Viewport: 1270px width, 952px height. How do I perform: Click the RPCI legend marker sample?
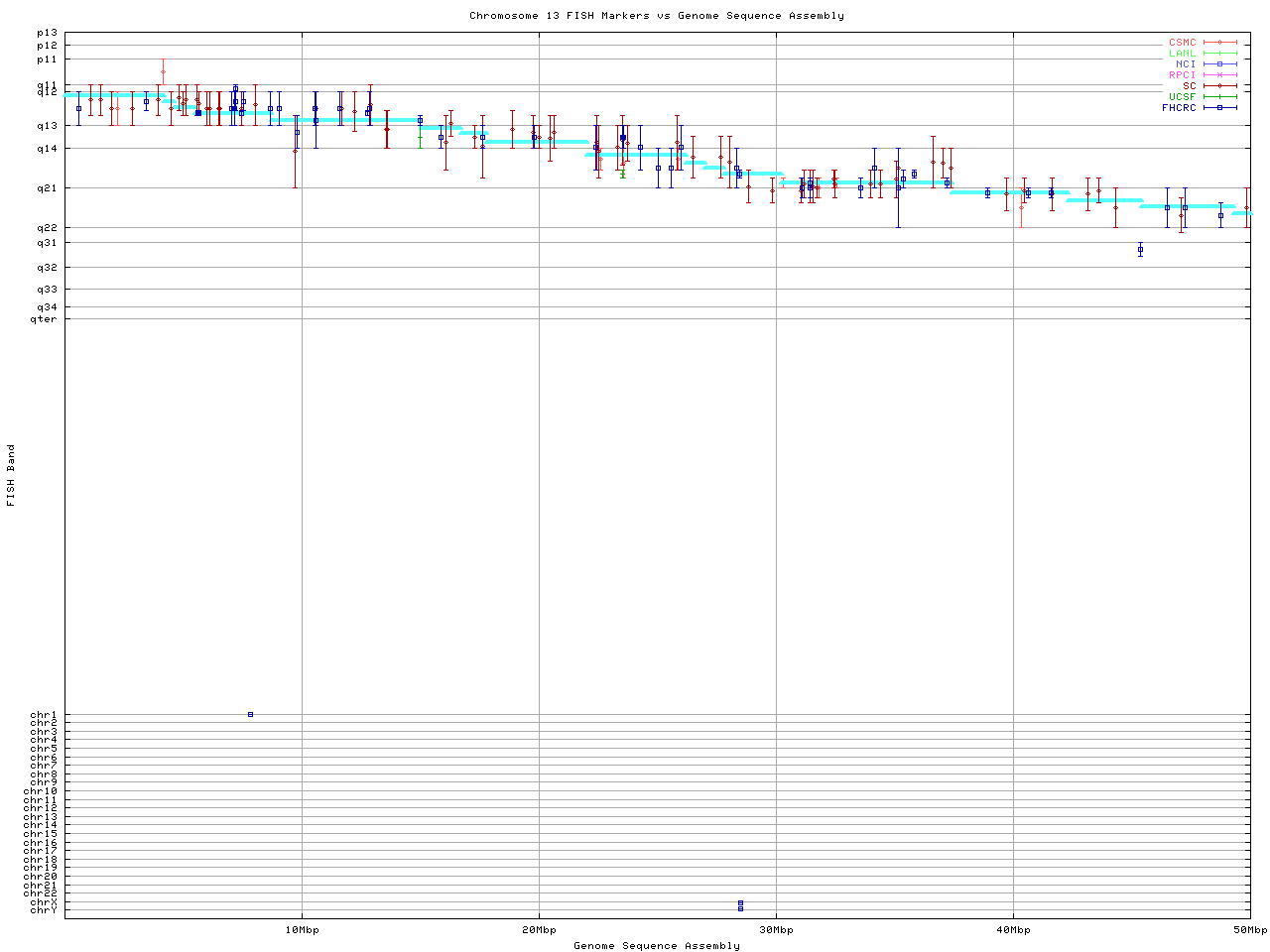(1219, 75)
